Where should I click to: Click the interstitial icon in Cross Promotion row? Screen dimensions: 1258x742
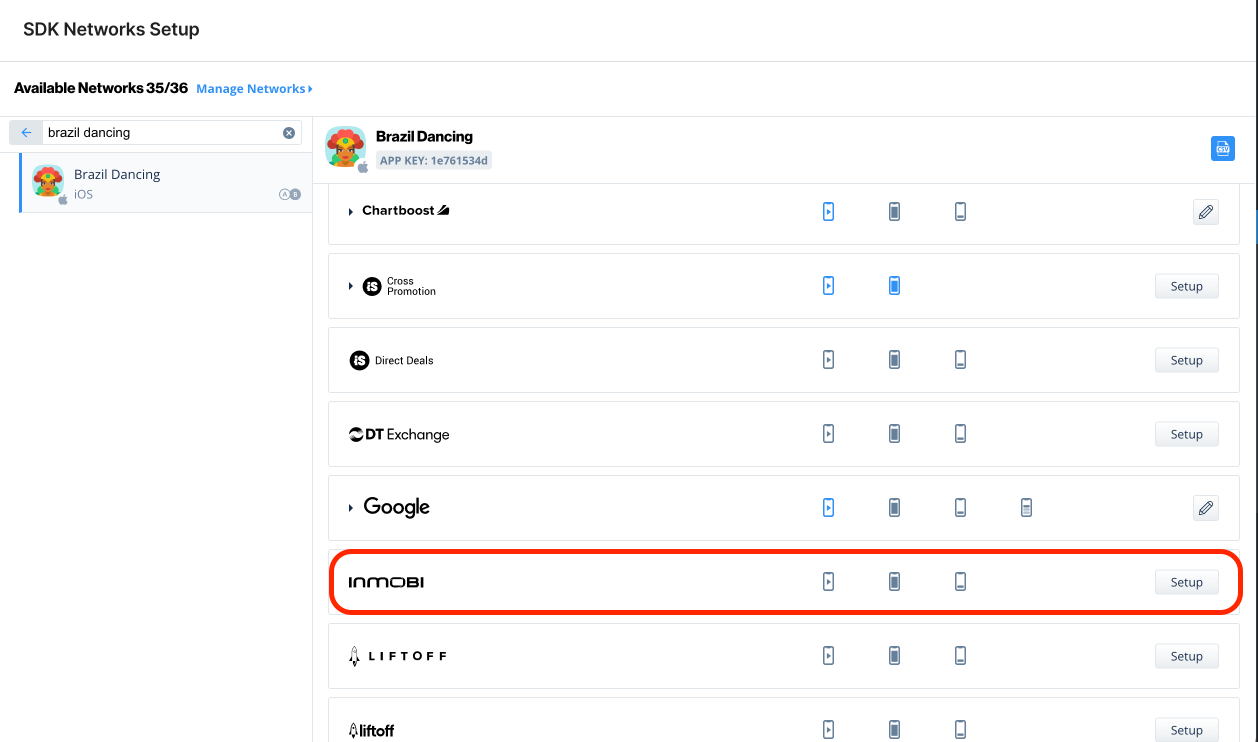[894, 286]
